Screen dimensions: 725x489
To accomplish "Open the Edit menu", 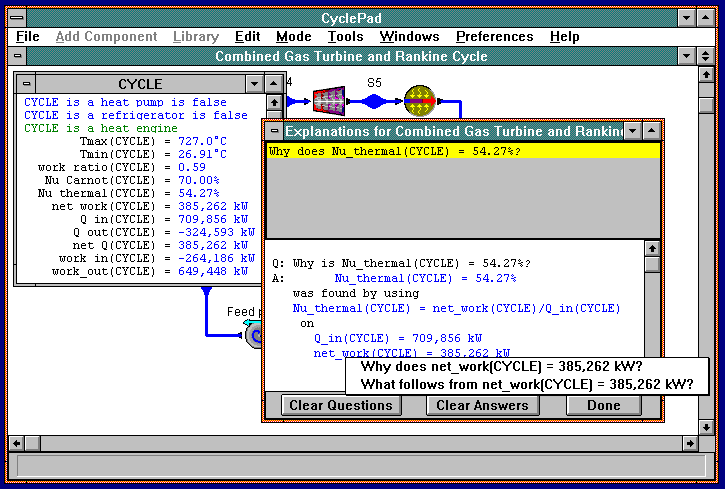I will click(247, 37).
